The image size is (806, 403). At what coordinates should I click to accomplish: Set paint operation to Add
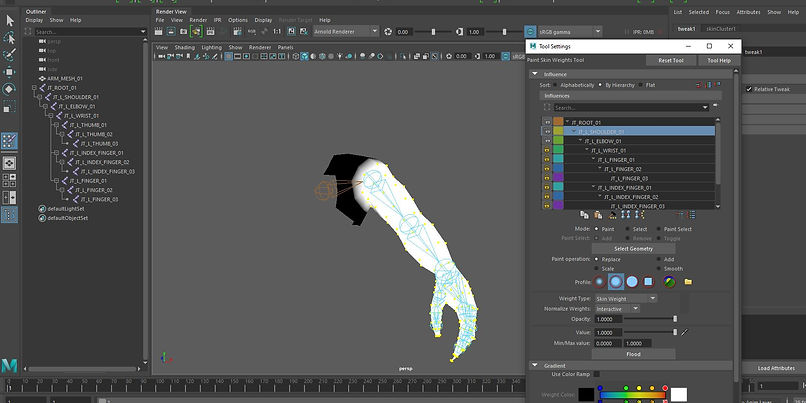tap(659, 260)
